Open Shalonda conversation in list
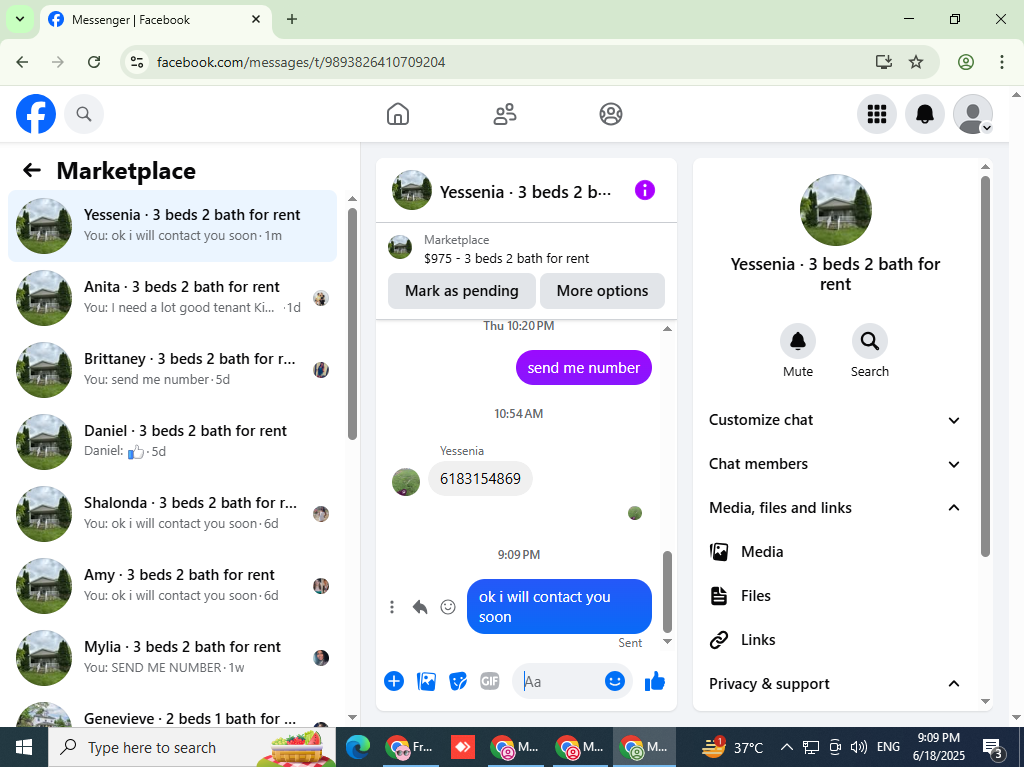The width and height of the screenshot is (1024, 767). click(x=172, y=514)
